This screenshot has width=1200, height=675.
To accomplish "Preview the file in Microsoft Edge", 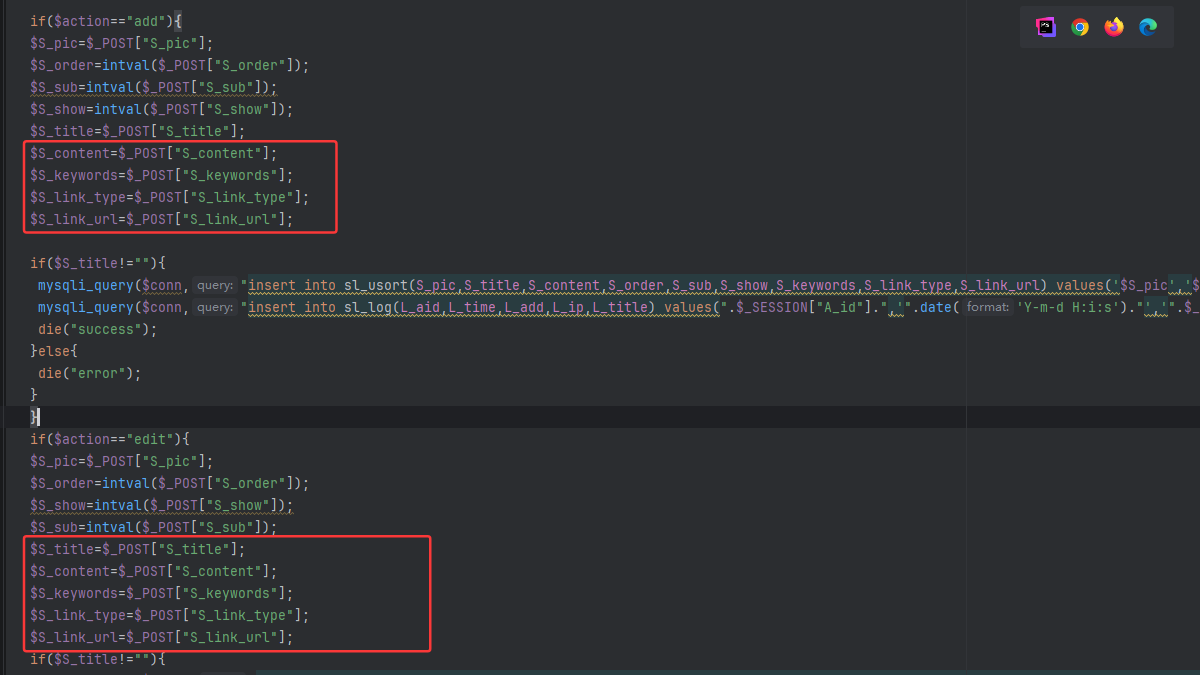I will click(1148, 27).
